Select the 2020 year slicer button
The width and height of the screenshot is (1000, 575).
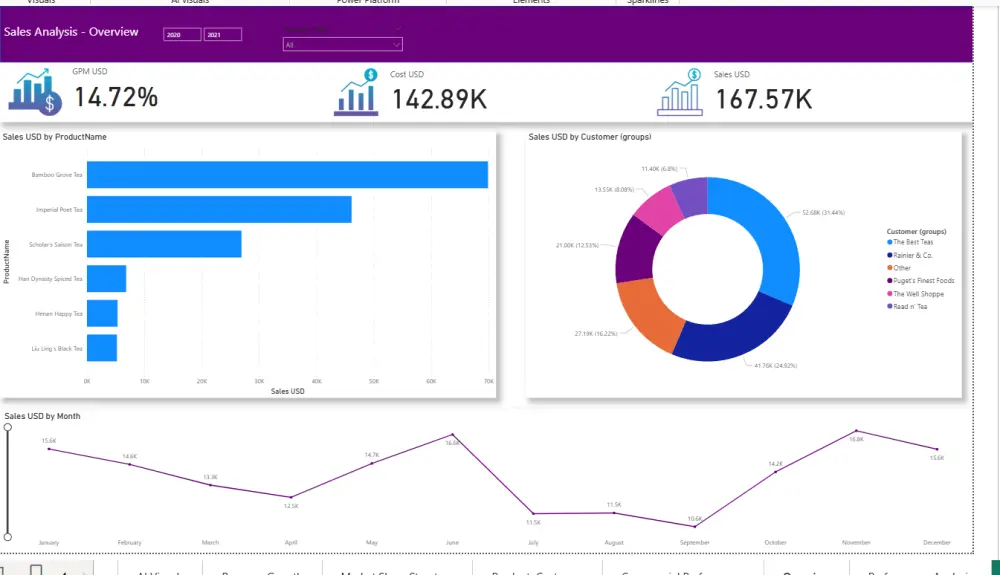pos(182,34)
